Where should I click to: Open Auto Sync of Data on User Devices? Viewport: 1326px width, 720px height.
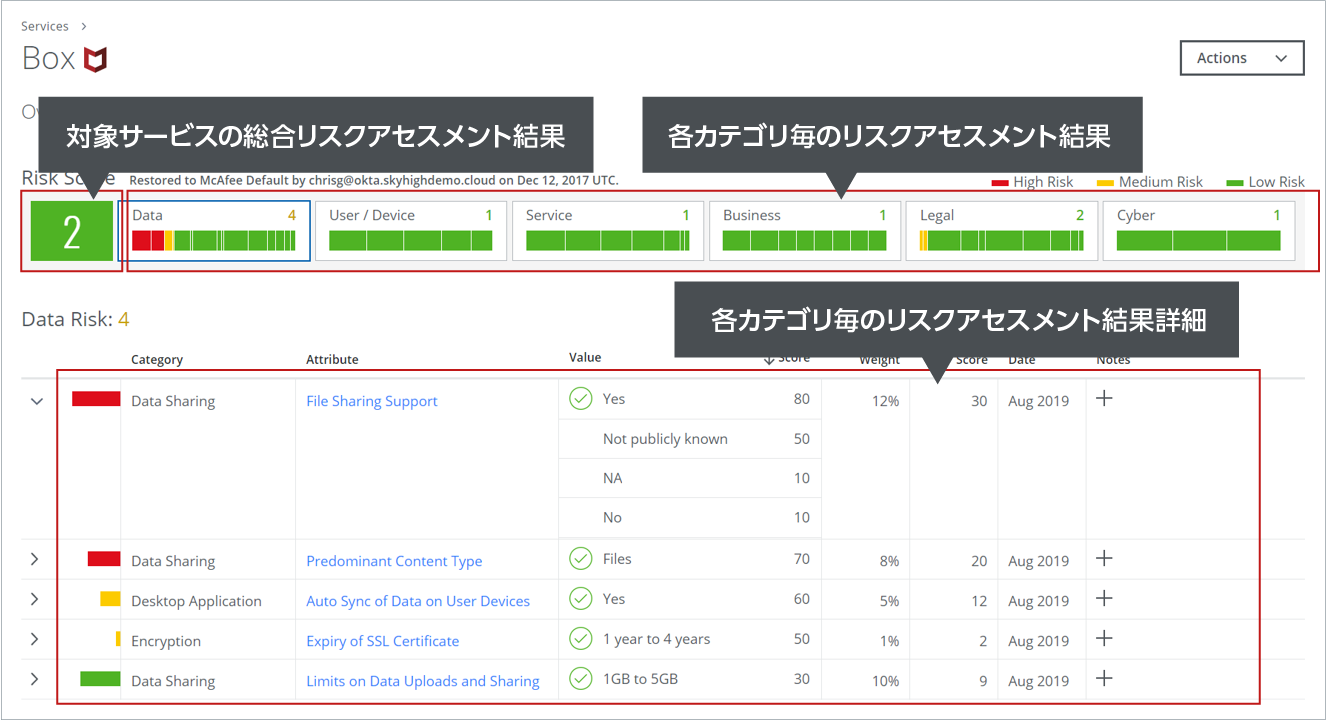coord(418,601)
